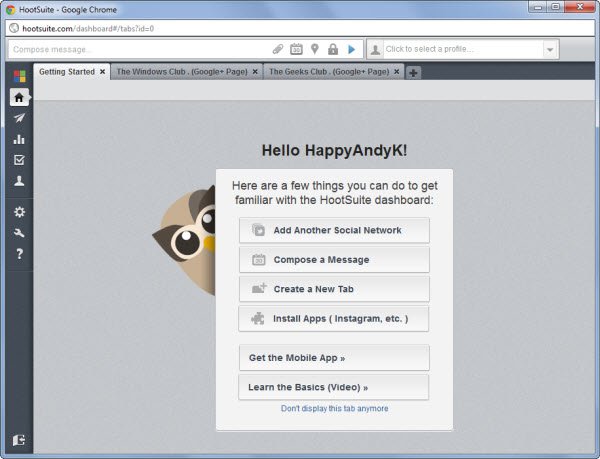Close The Geeks Club tab
The image size is (600, 459).
[x=397, y=72]
